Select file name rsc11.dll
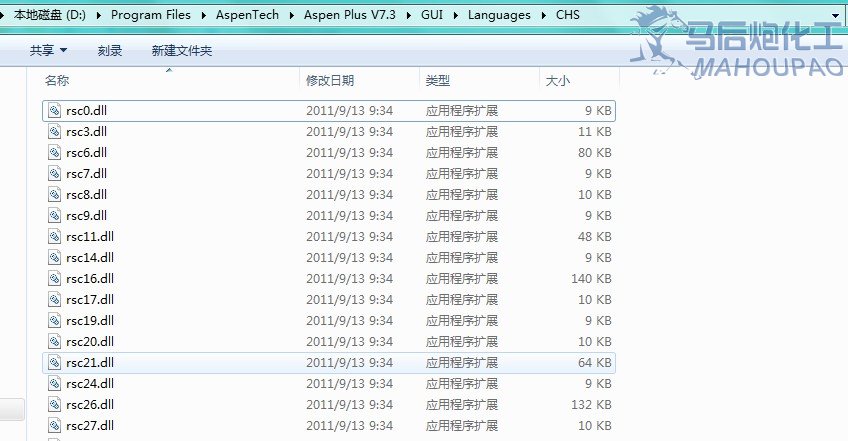Viewport: 848px width, 441px height. (90, 236)
